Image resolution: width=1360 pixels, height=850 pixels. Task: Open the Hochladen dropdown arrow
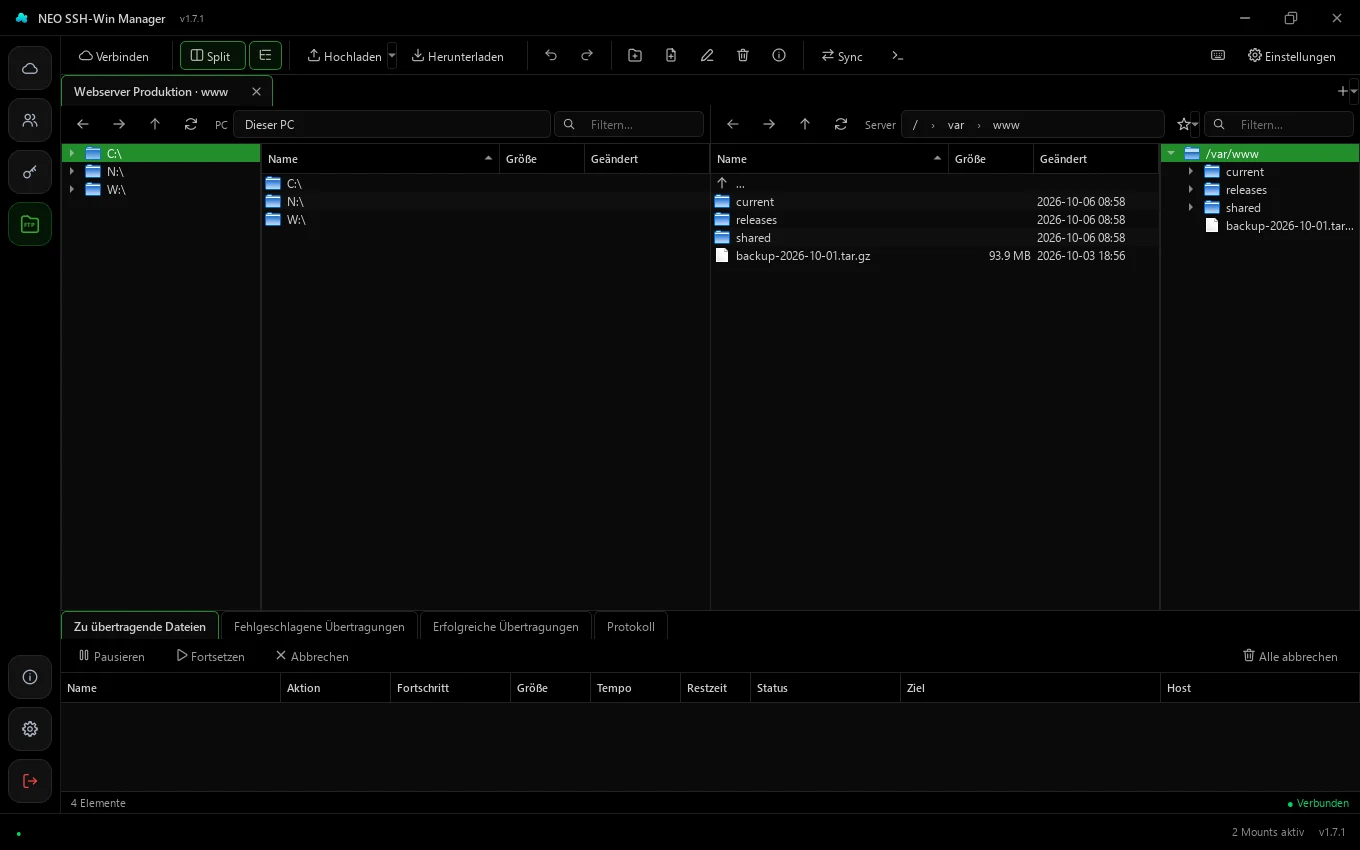392,56
